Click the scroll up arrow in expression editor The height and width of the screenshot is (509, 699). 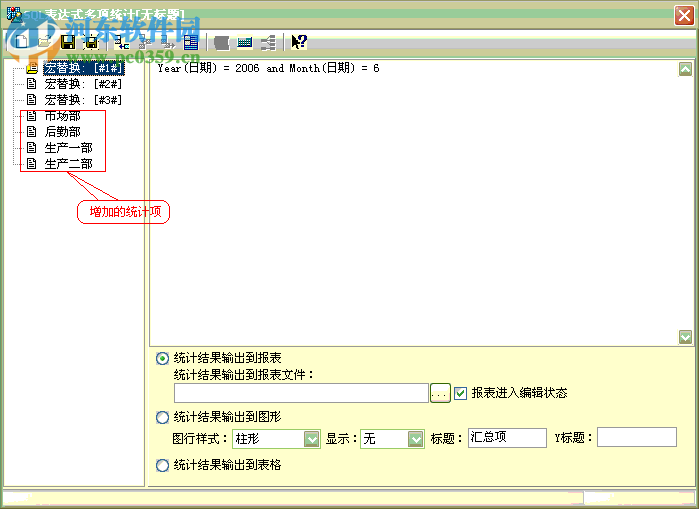click(685, 69)
